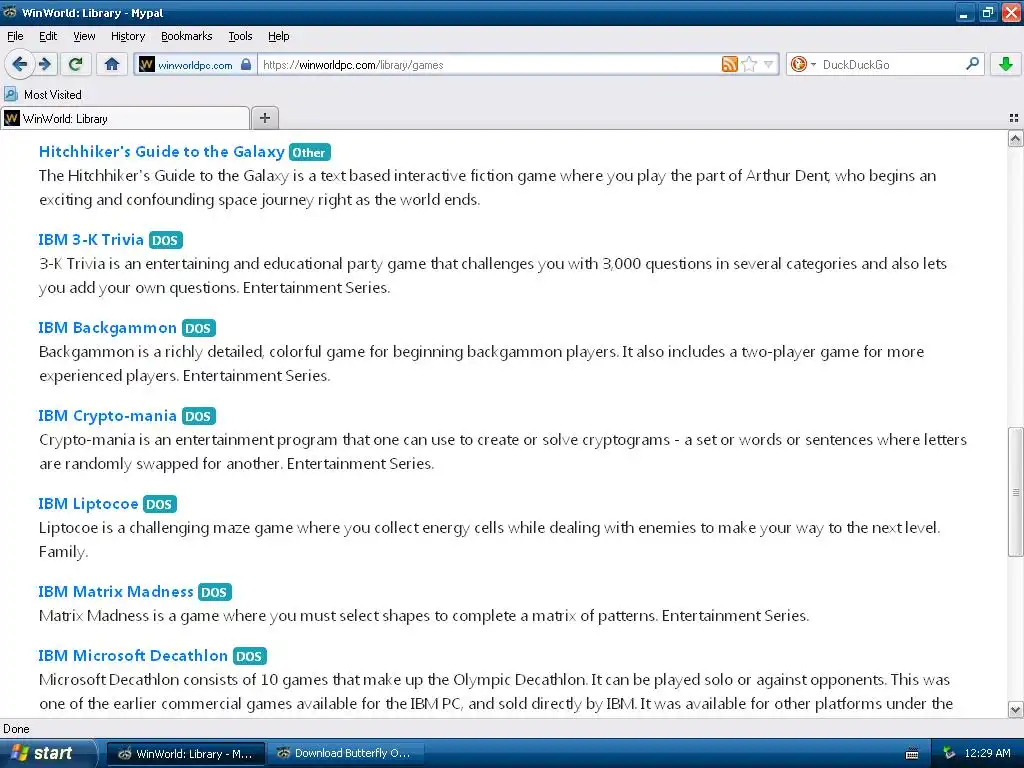Open the IBM 3-K Trivia link

point(91,240)
